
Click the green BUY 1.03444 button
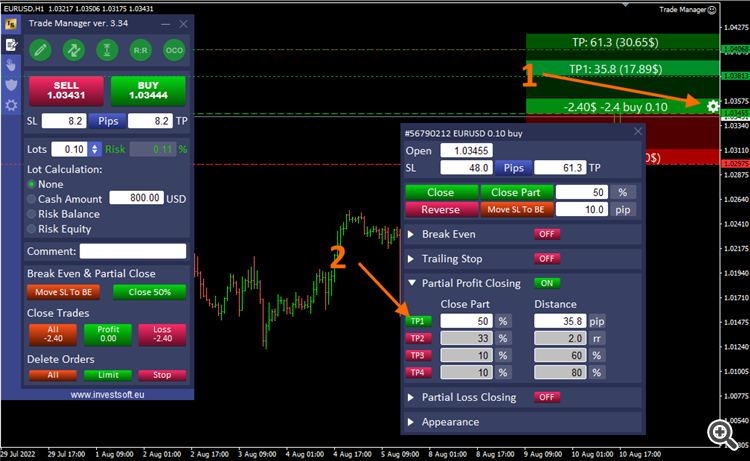point(148,90)
